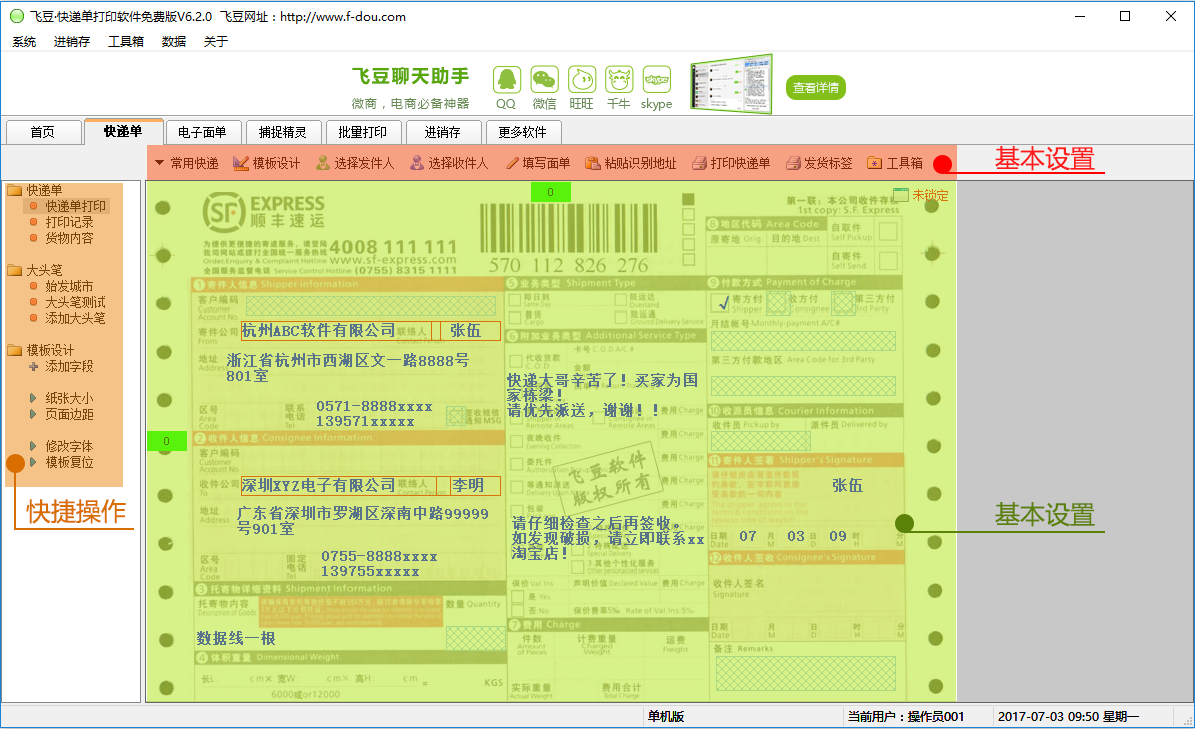Click the top green offset marker 0

(x=550, y=192)
